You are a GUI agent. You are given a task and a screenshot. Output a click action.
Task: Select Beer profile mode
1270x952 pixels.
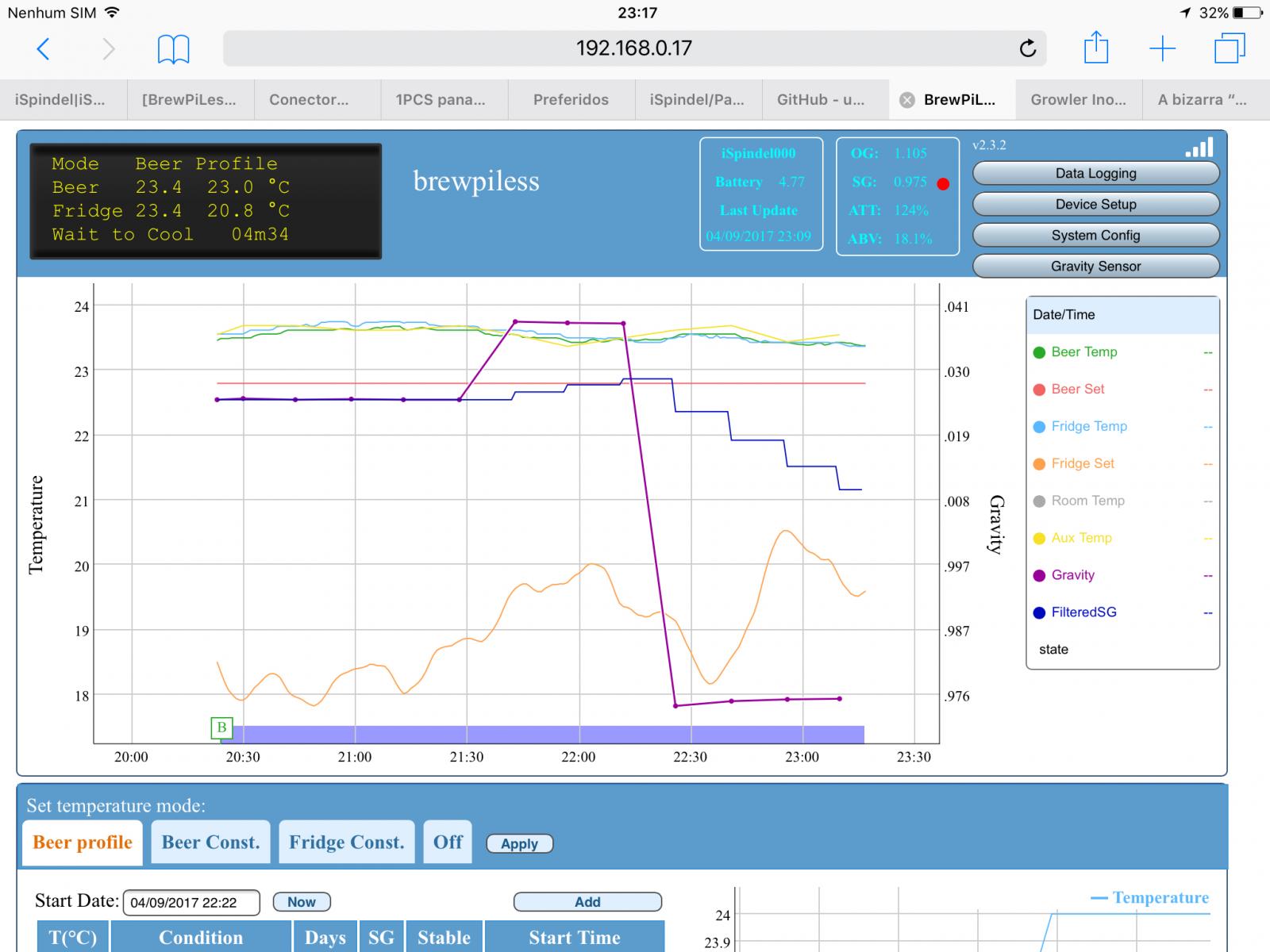click(83, 843)
